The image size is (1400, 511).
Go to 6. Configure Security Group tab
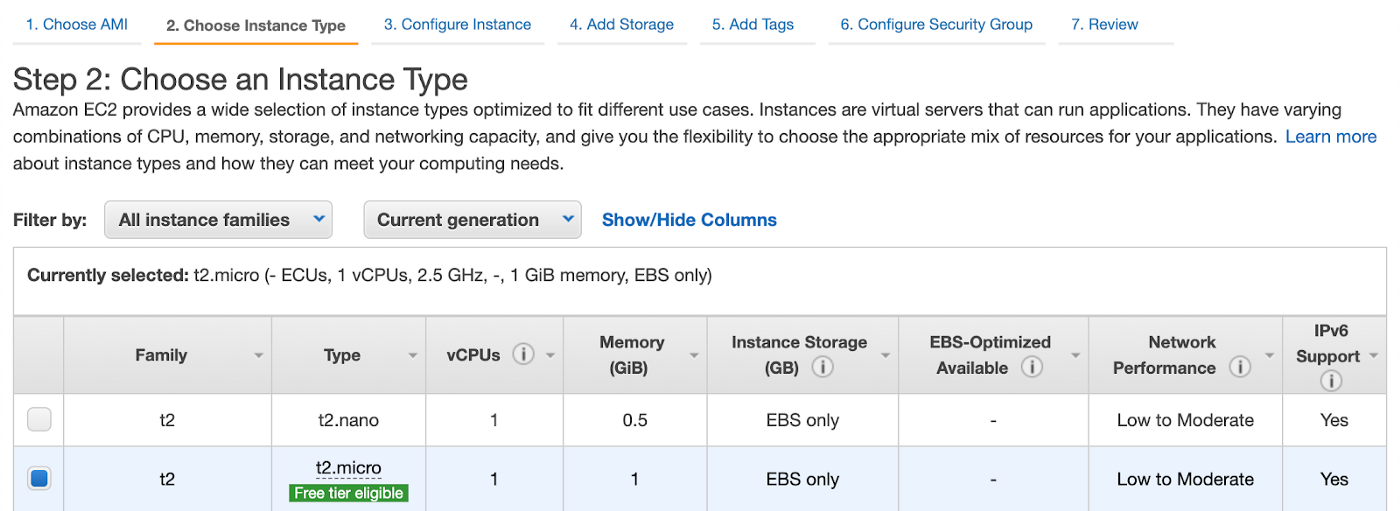[937, 24]
